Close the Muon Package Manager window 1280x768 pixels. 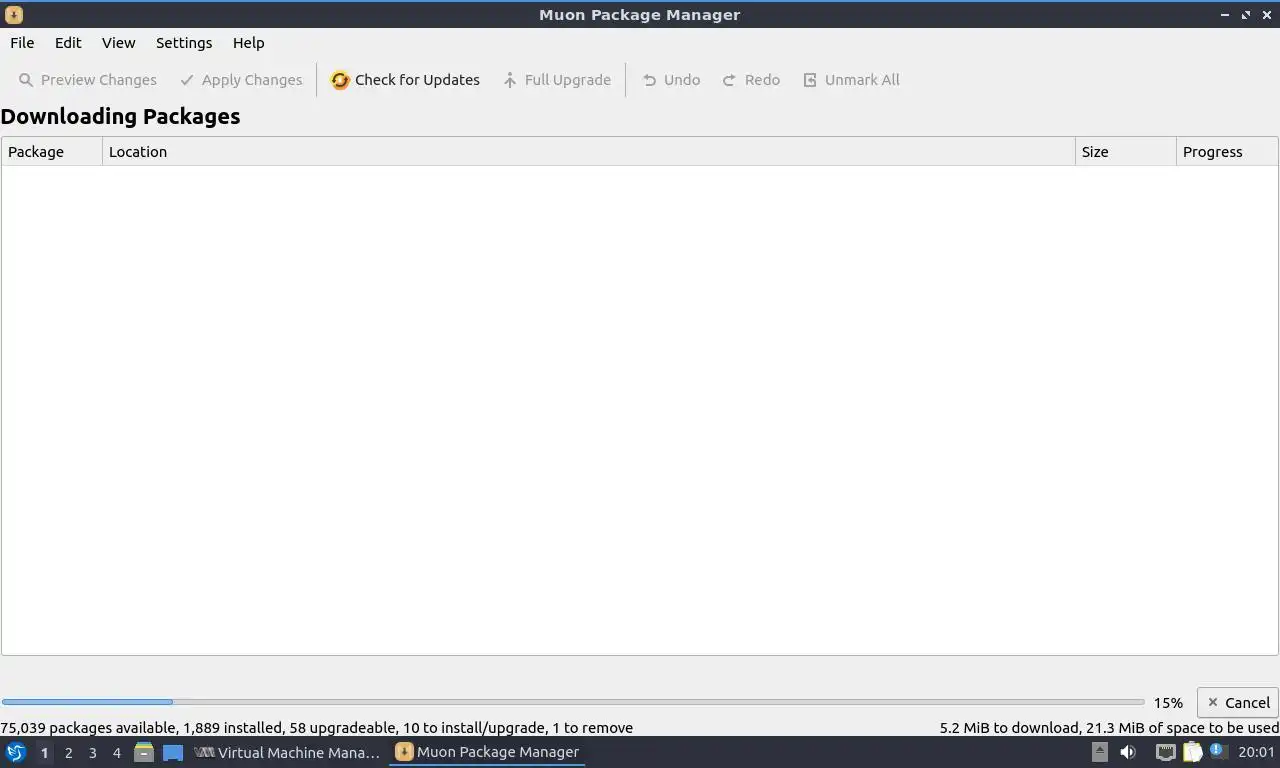(x=1266, y=15)
